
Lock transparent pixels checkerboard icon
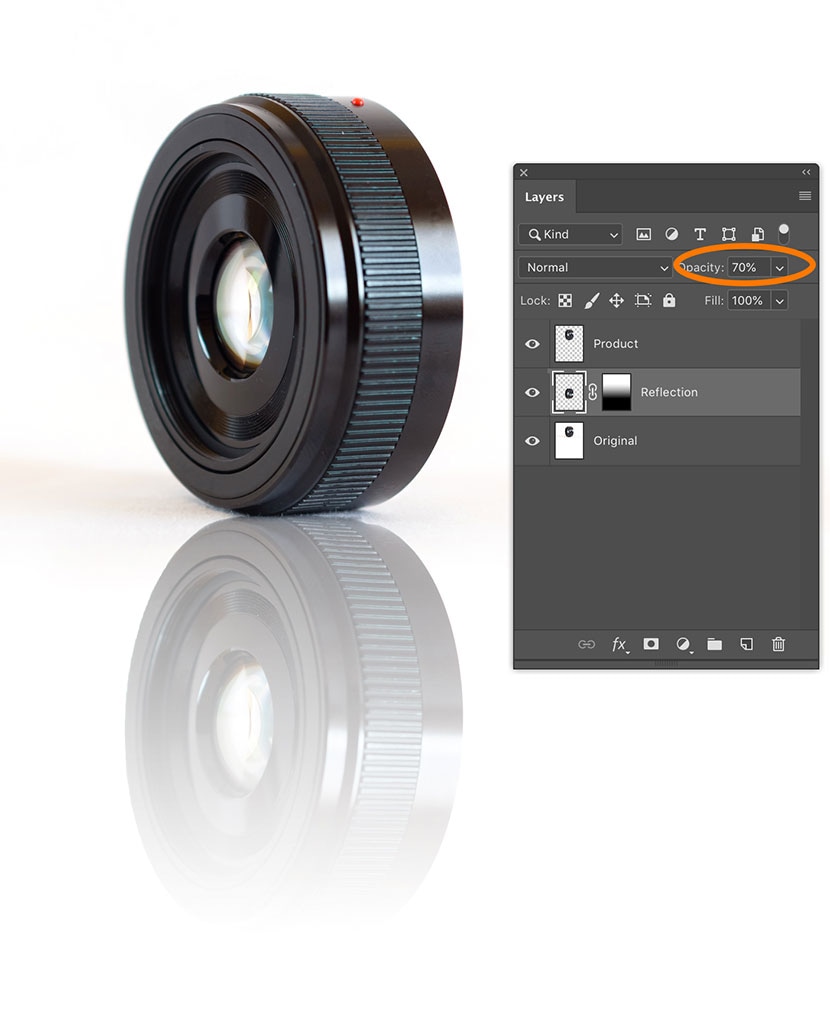pos(565,300)
